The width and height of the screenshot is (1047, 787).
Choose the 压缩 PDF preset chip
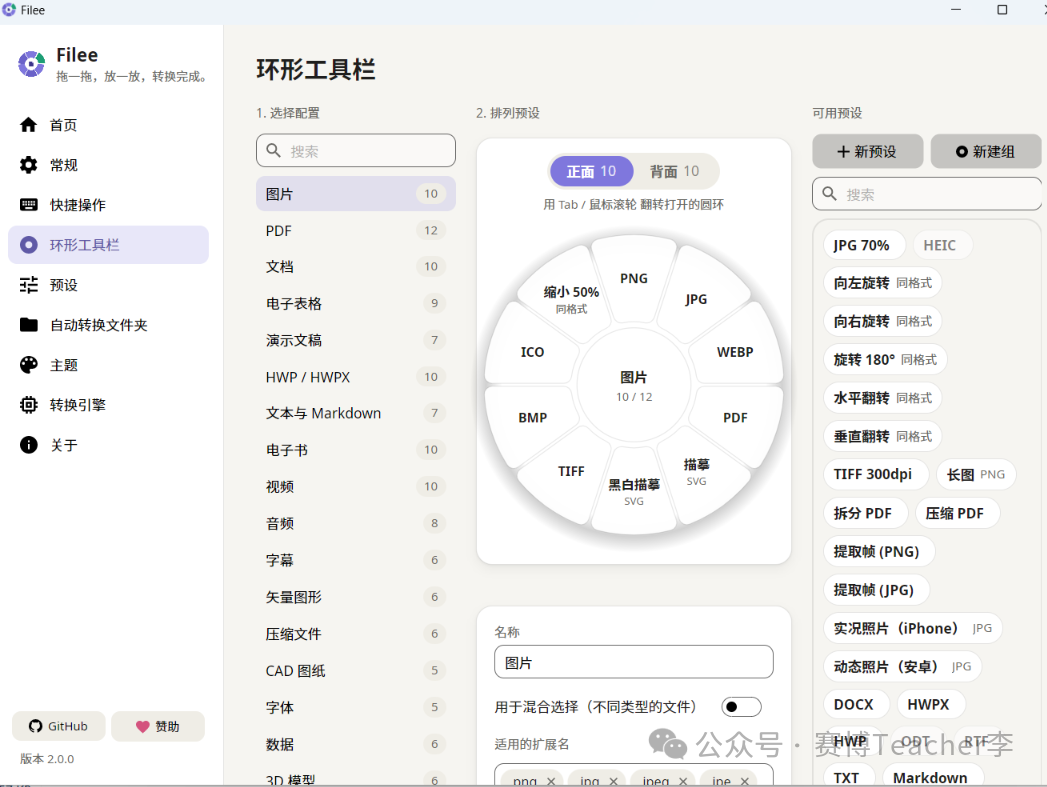957,513
